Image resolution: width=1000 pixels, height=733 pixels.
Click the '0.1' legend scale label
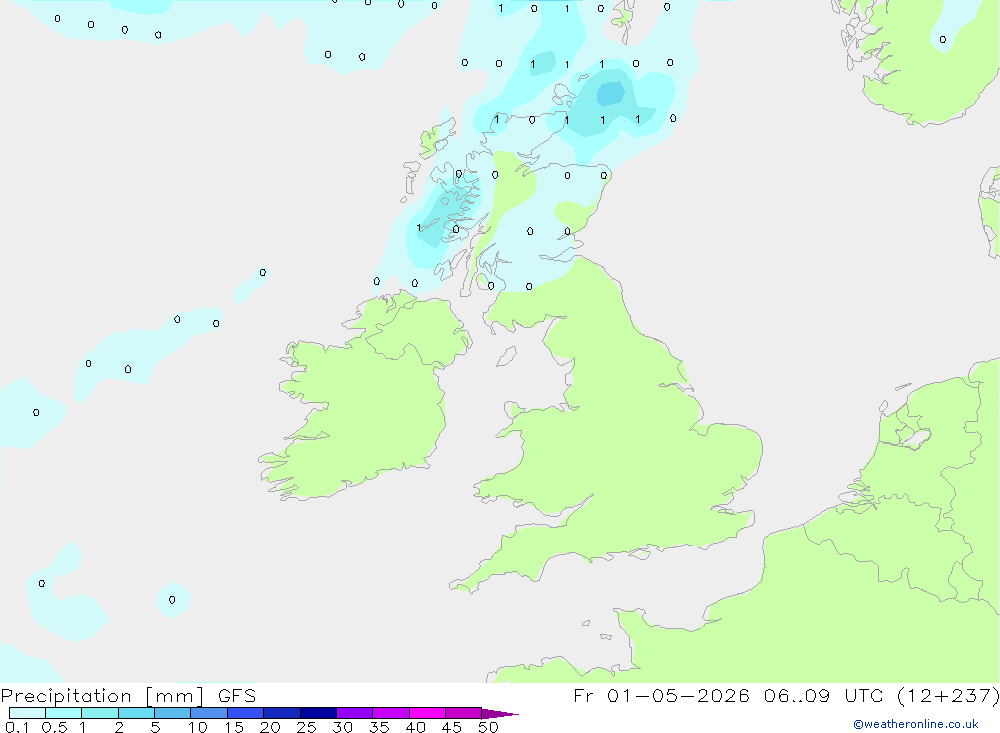(17, 727)
